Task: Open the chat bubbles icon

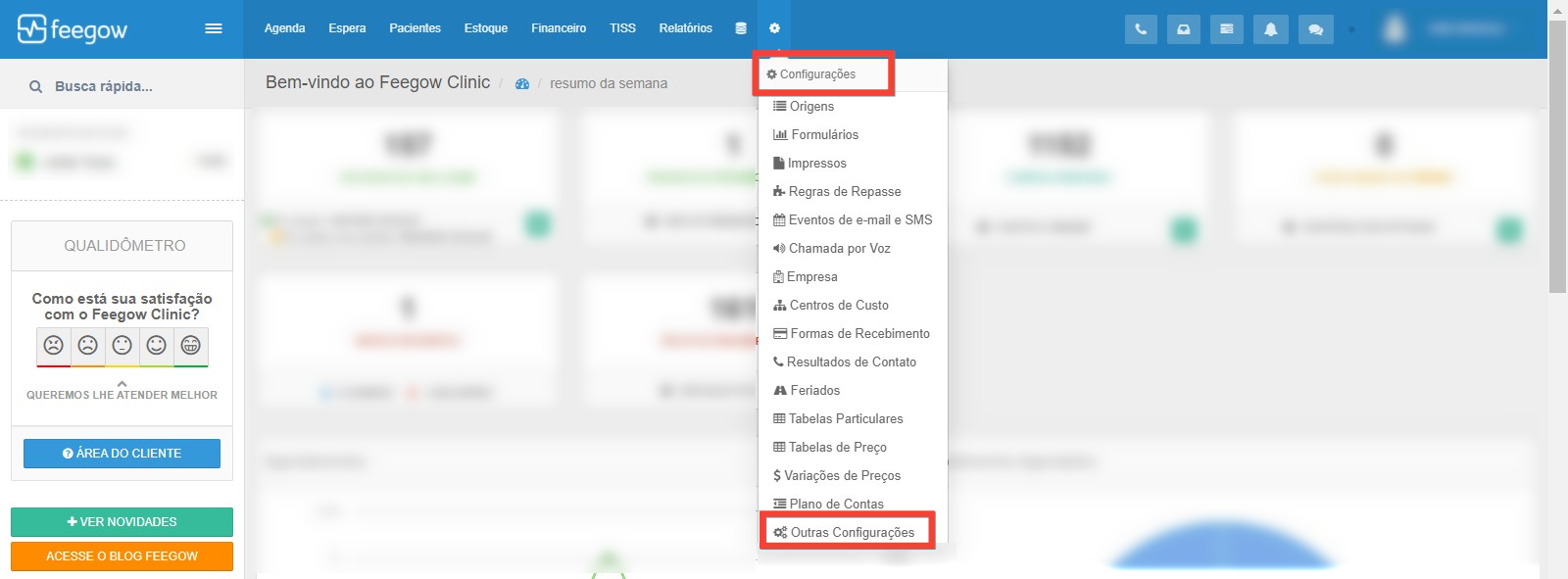Action: (1315, 29)
